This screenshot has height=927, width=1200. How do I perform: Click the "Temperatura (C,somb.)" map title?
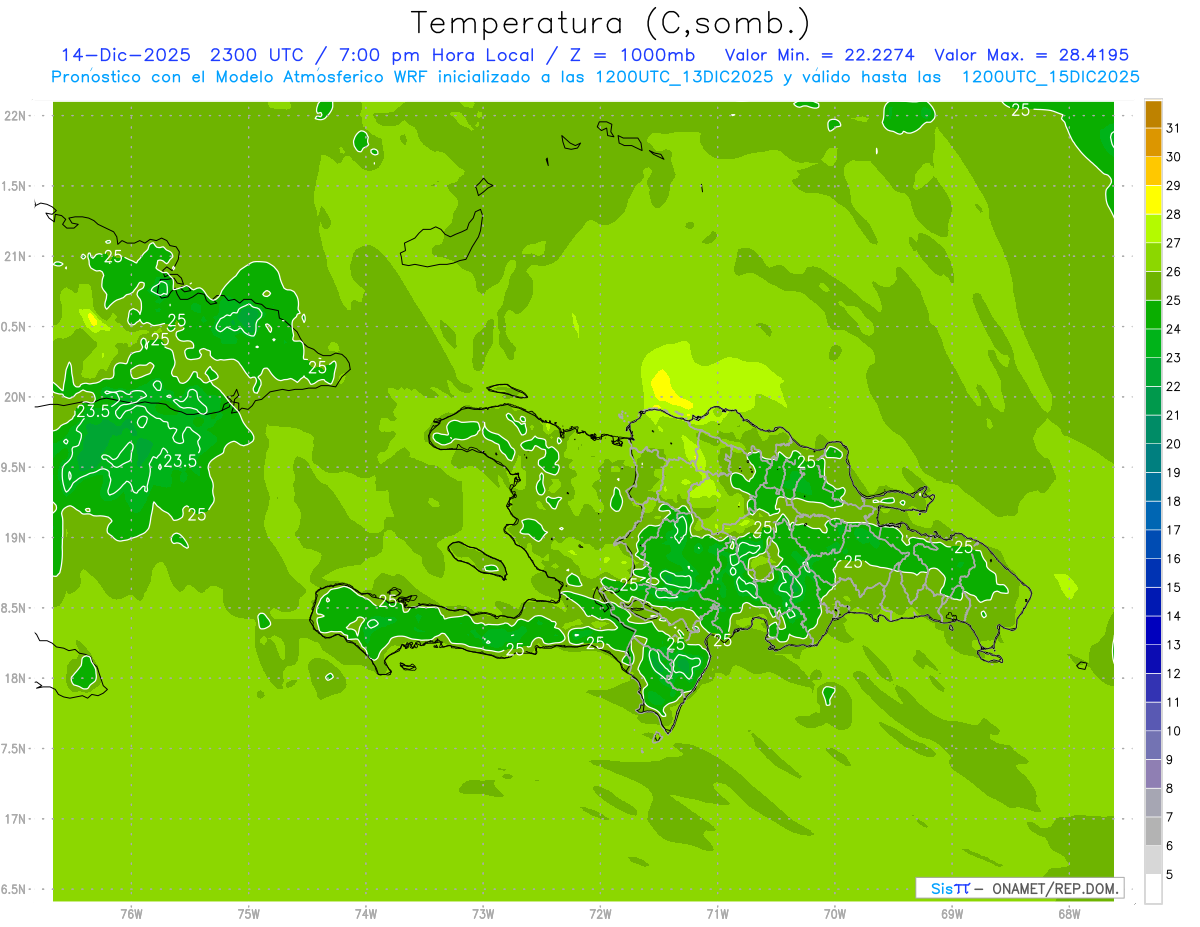click(x=611, y=23)
